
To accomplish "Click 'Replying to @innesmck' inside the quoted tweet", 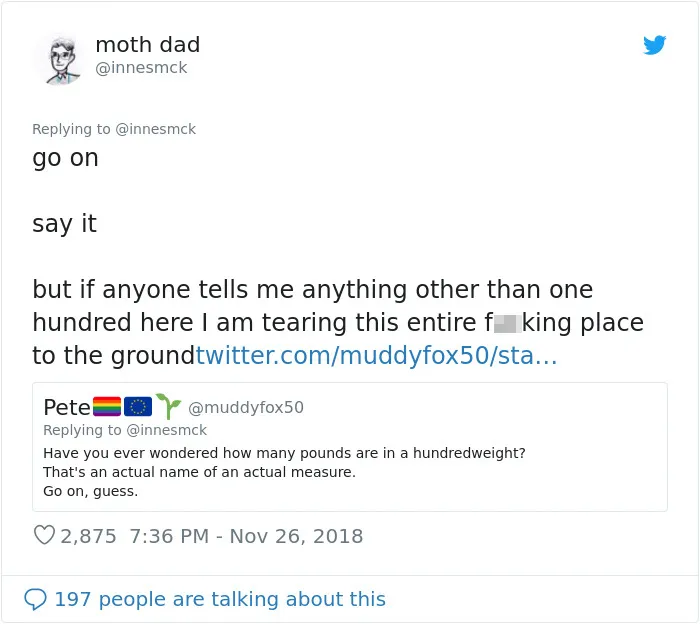I will click(125, 430).
